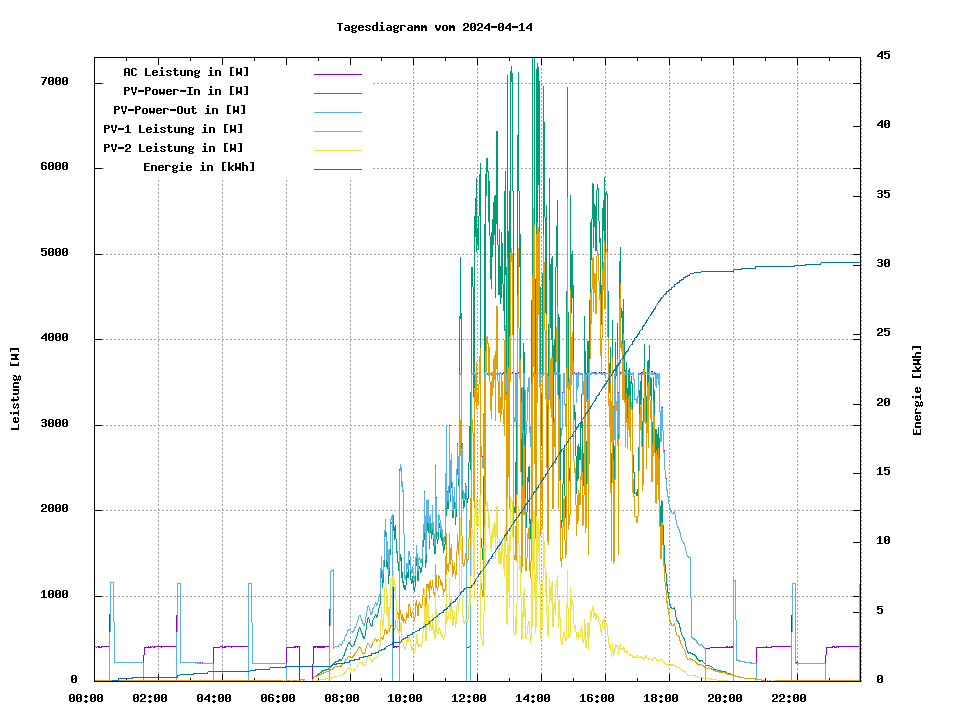Click the 00:00 start label on the time axis
The image size is (960, 720).
(x=86, y=698)
